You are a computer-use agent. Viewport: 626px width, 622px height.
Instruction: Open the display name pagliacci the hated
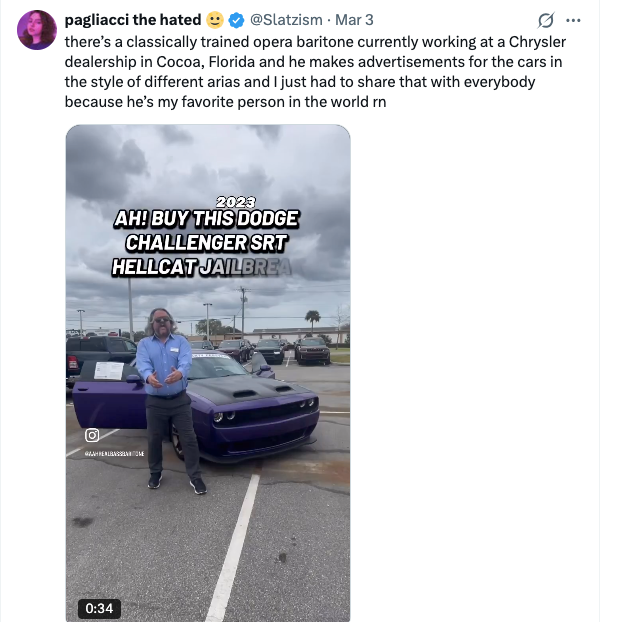click(x=133, y=20)
